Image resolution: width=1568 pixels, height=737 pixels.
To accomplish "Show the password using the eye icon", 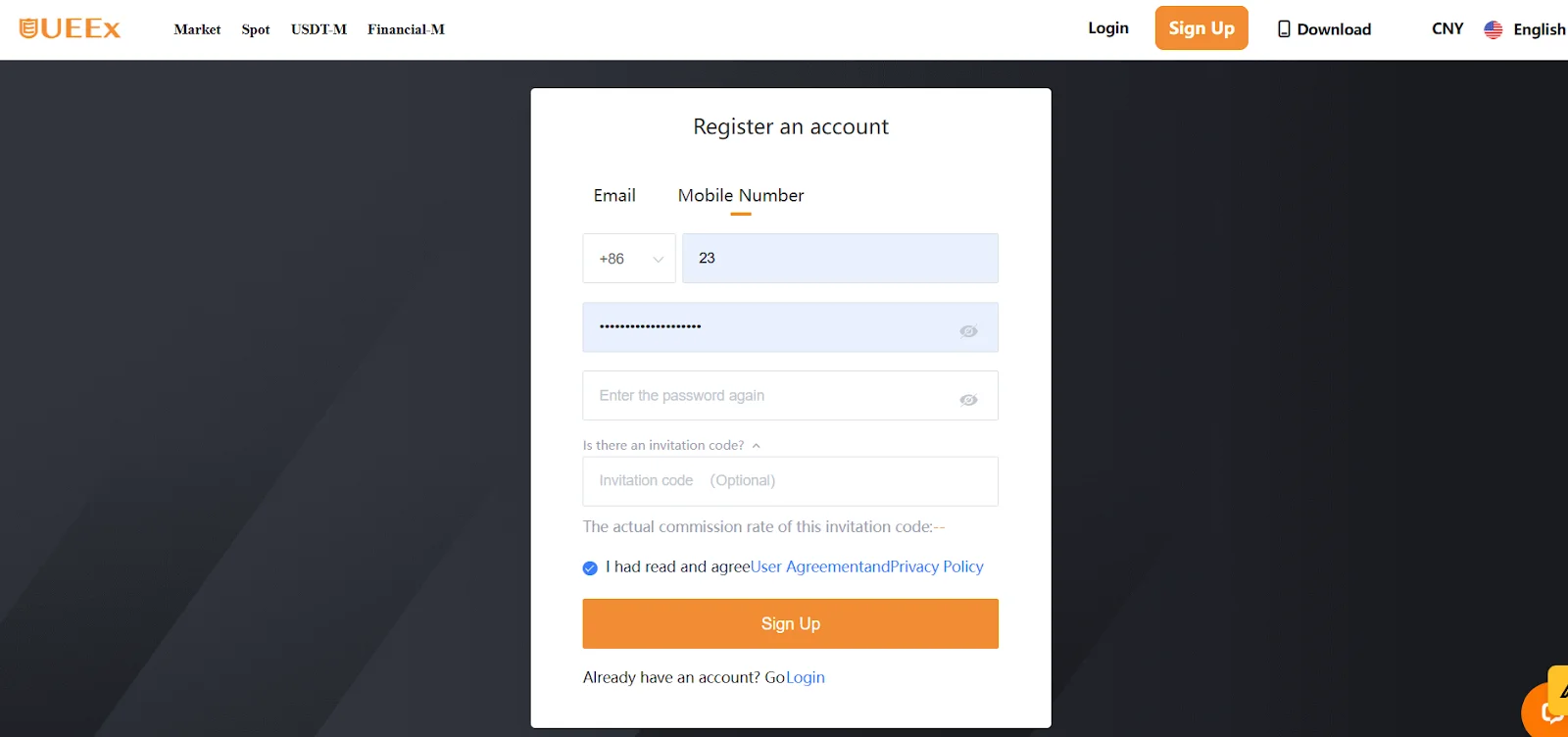I will click(x=967, y=330).
